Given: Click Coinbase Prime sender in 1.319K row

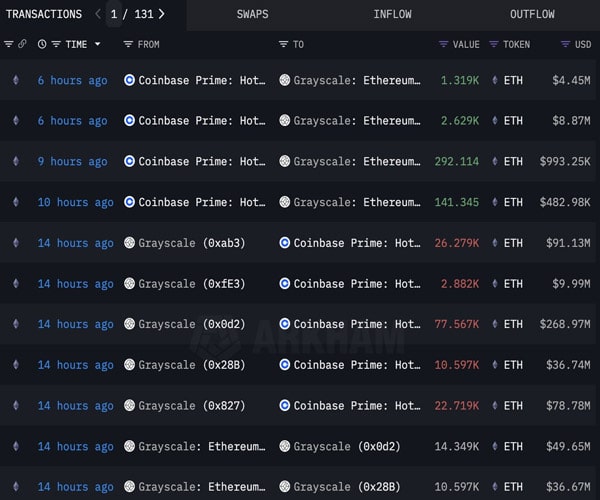Looking at the screenshot, I should (x=202, y=80).
